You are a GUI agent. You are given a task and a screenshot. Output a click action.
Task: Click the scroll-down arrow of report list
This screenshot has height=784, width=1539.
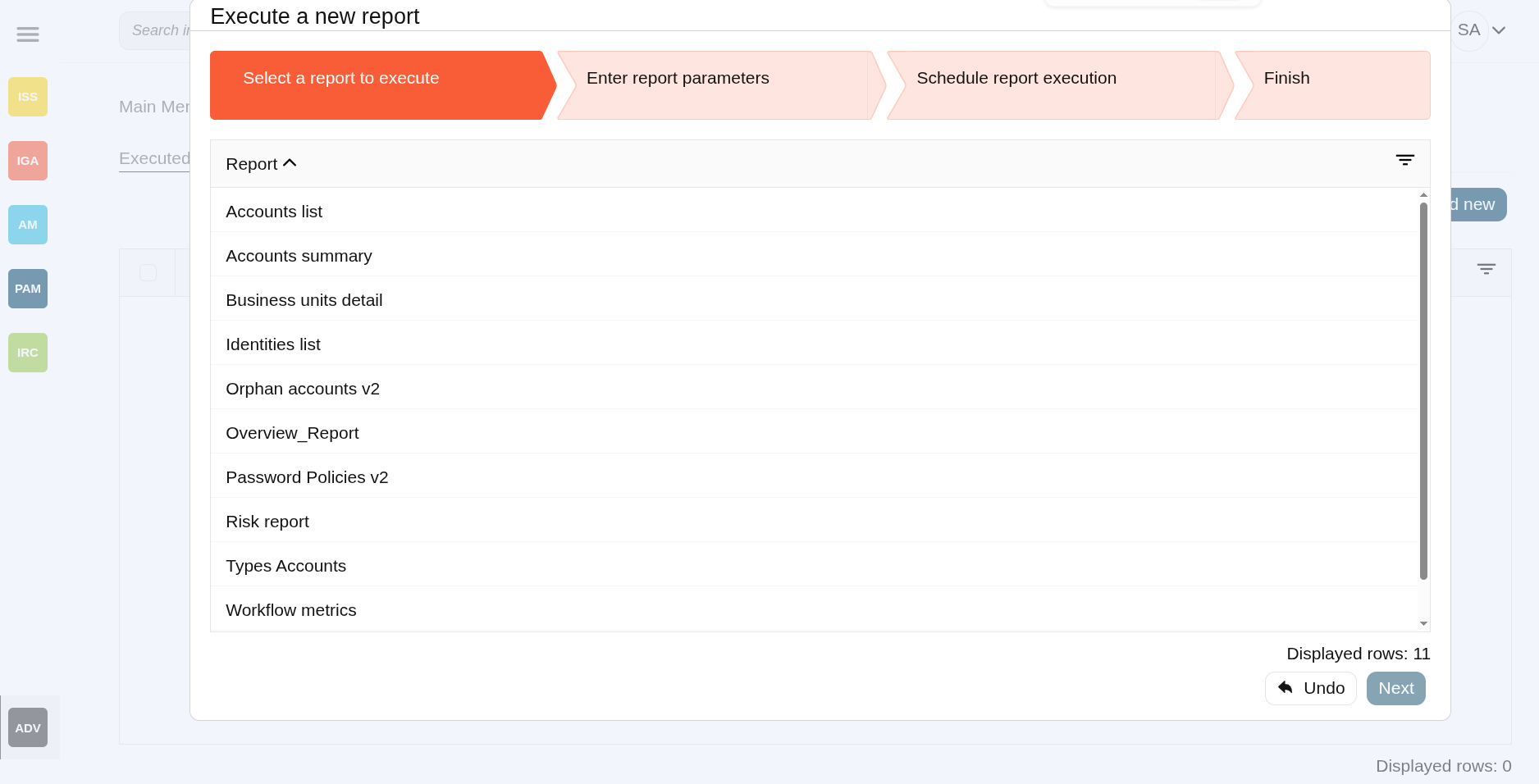point(1423,624)
